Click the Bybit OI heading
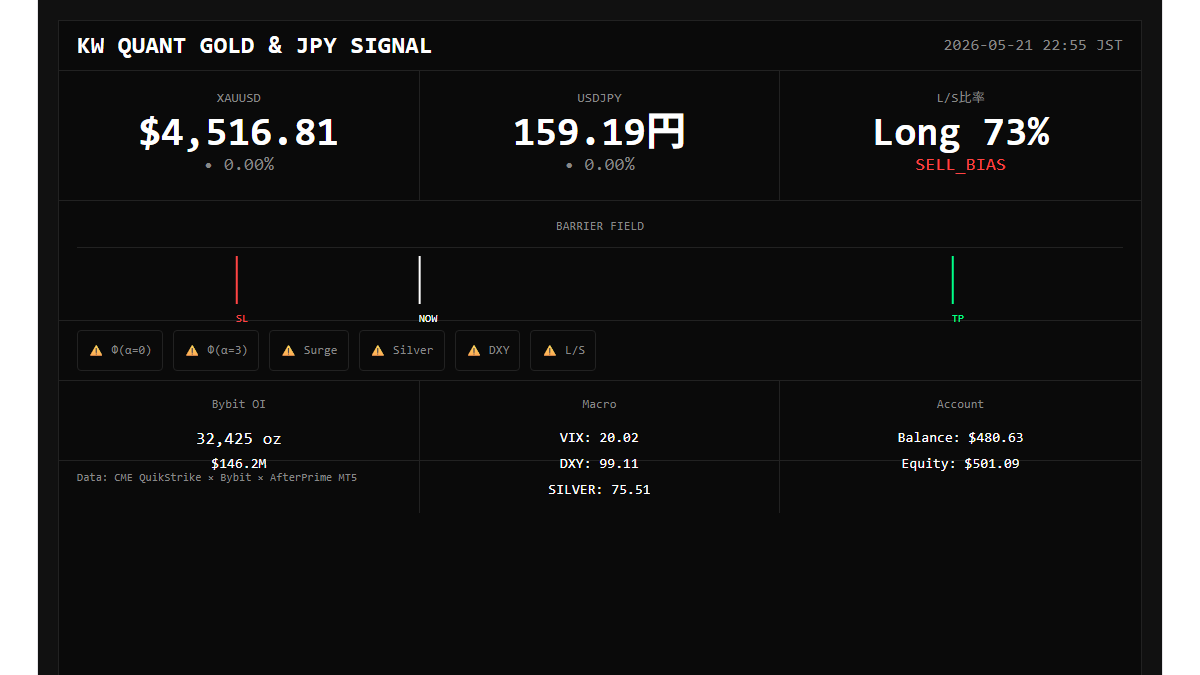This screenshot has height=675, width=1200. (239, 405)
